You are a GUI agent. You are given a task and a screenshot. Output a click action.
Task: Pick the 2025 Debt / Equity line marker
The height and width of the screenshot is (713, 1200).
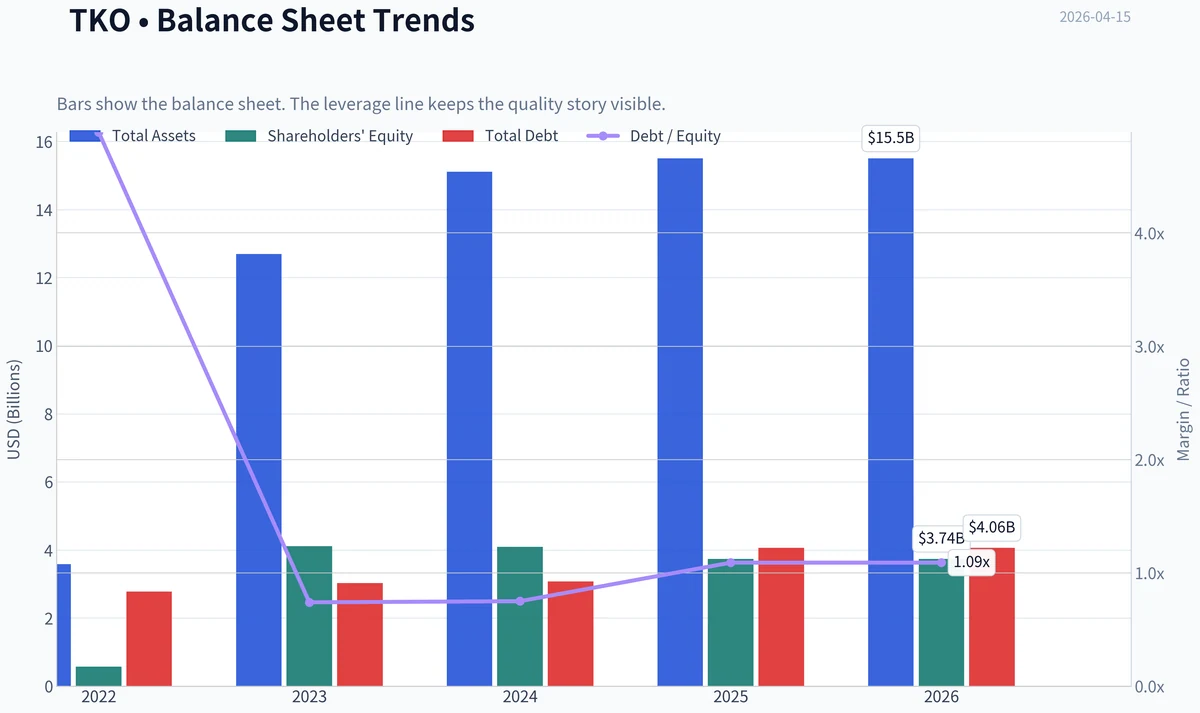coord(731,563)
